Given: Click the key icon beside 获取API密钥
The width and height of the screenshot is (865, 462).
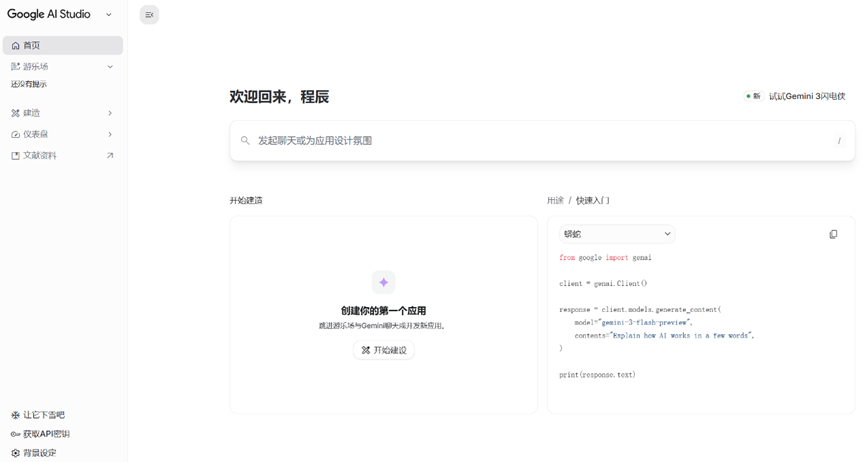Looking at the screenshot, I should tap(15, 434).
